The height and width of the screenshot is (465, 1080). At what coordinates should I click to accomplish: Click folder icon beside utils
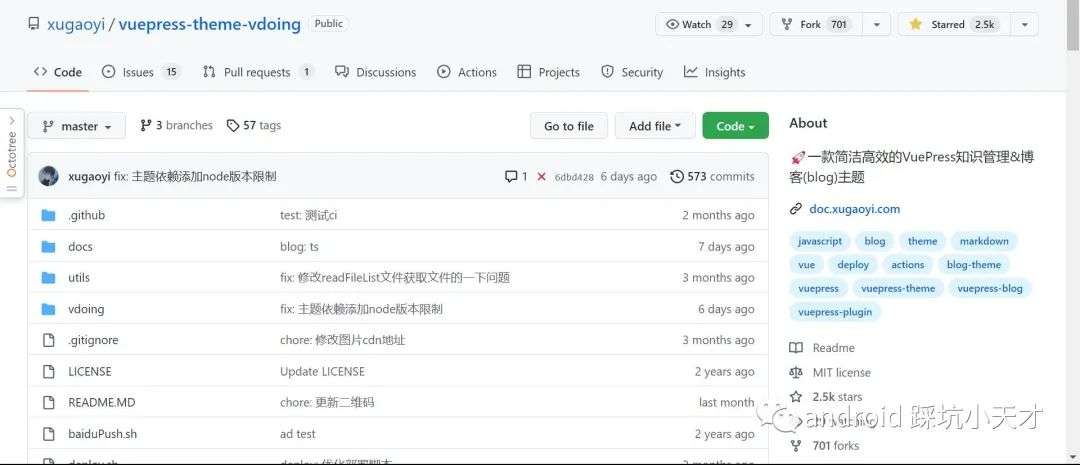click(x=48, y=278)
